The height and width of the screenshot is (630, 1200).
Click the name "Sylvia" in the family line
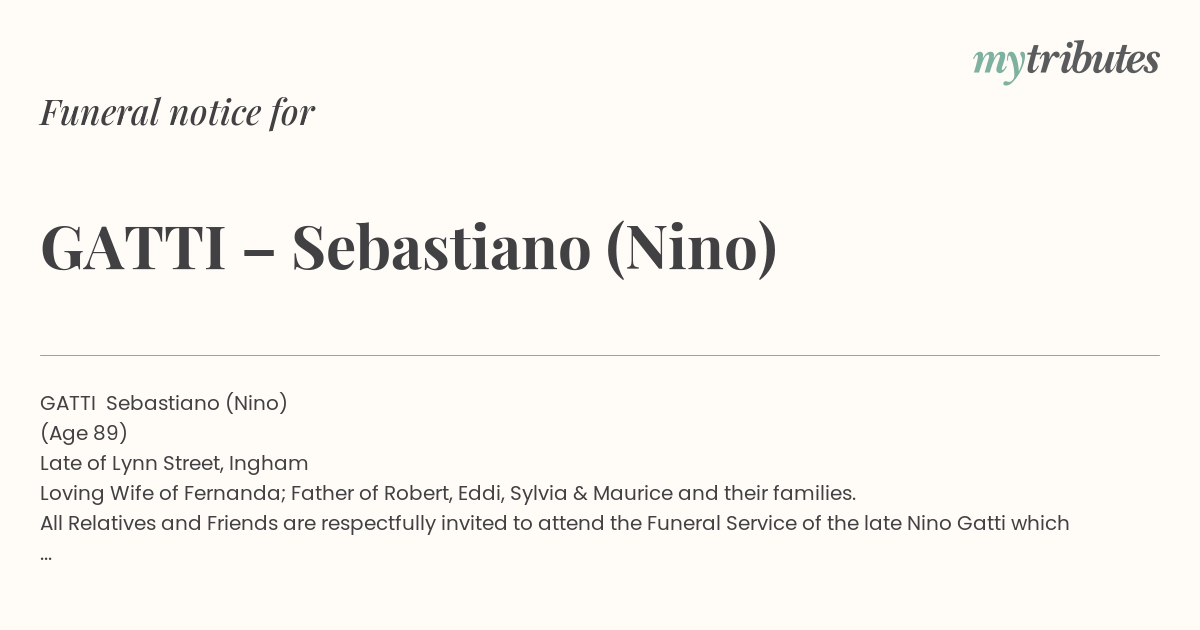coord(539,494)
